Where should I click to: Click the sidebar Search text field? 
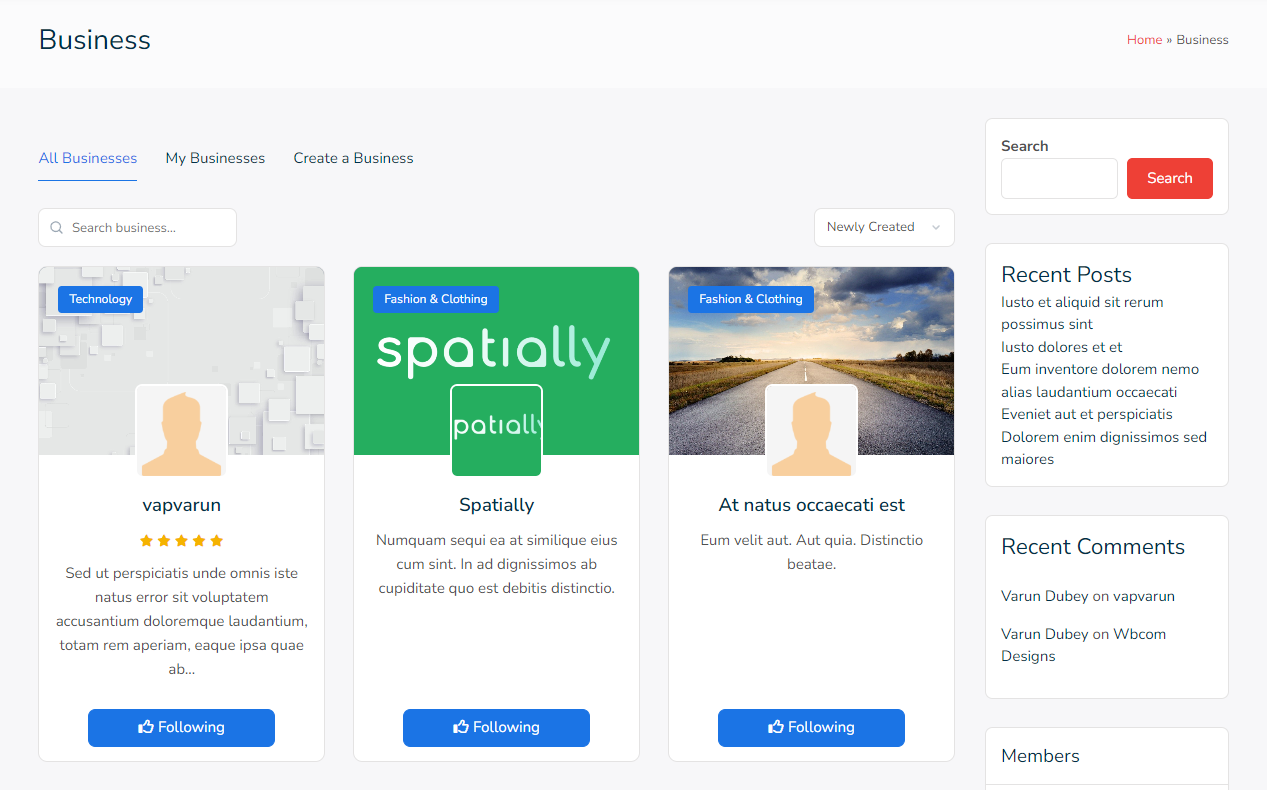(x=1059, y=178)
